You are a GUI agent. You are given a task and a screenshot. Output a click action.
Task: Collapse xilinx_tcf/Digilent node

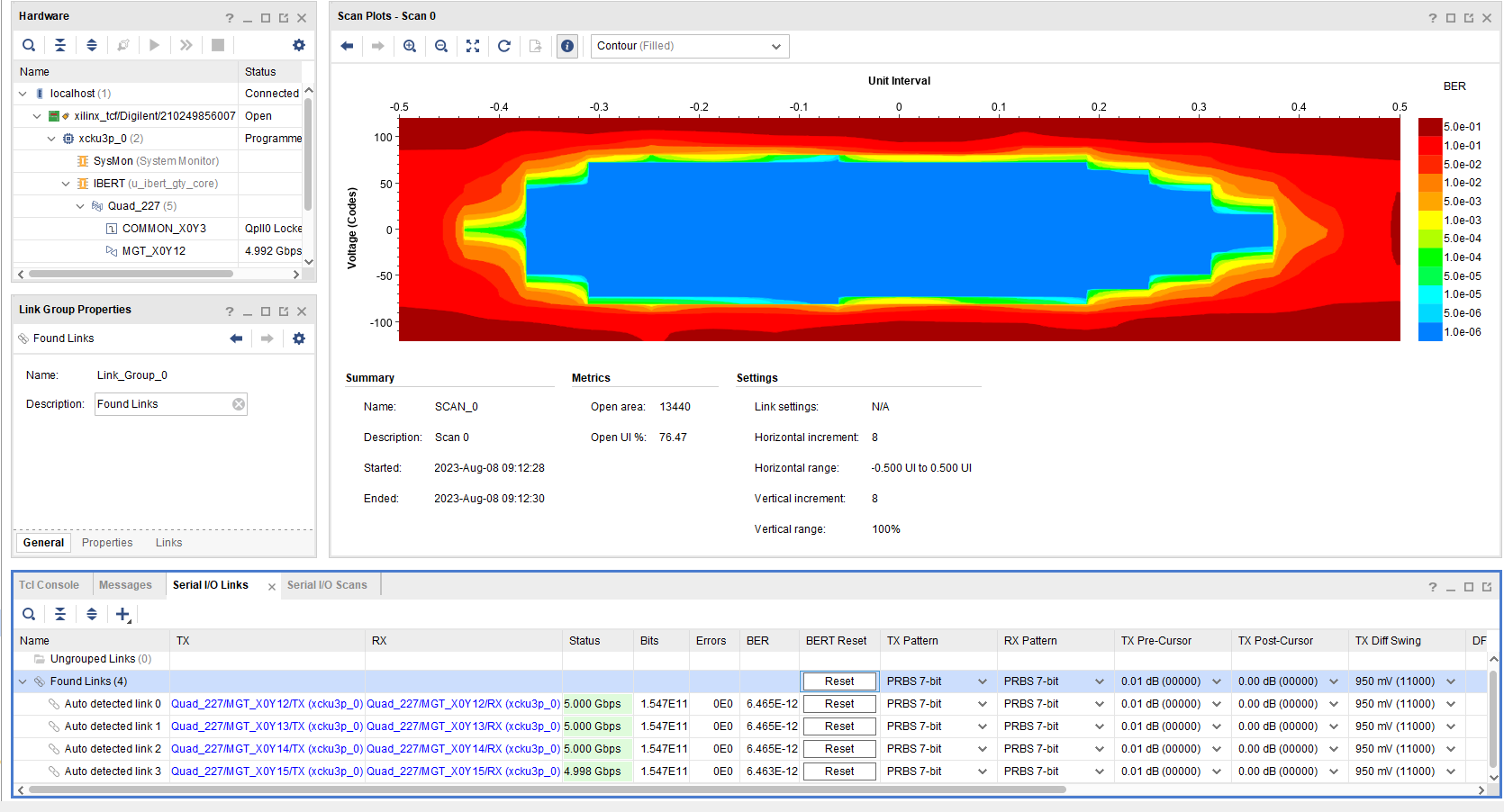click(x=37, y=116)
